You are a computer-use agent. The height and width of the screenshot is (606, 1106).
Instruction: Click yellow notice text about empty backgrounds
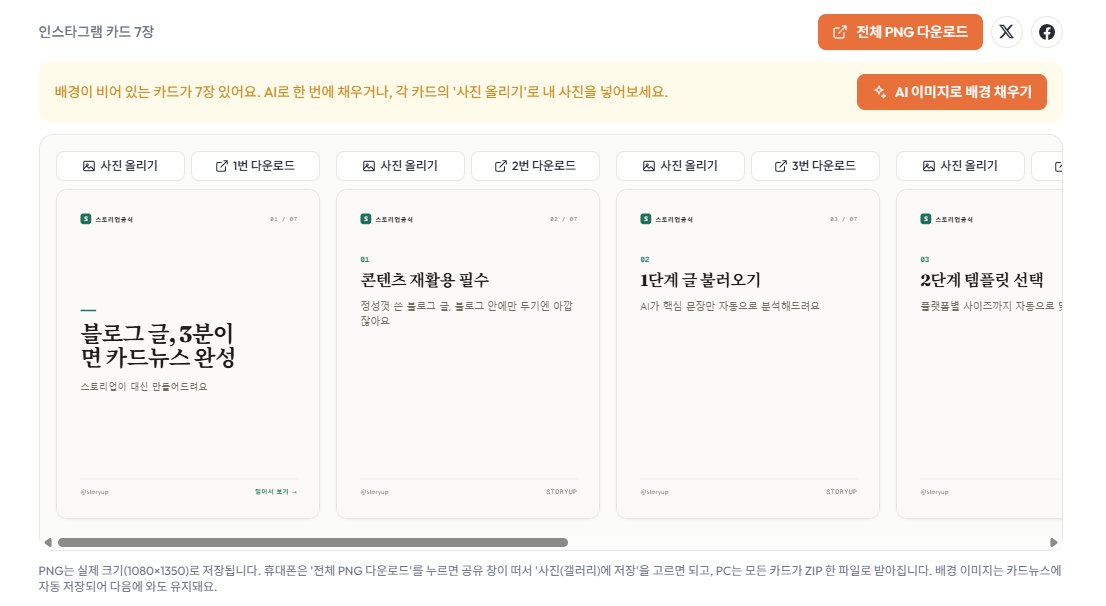click(361, 92)
